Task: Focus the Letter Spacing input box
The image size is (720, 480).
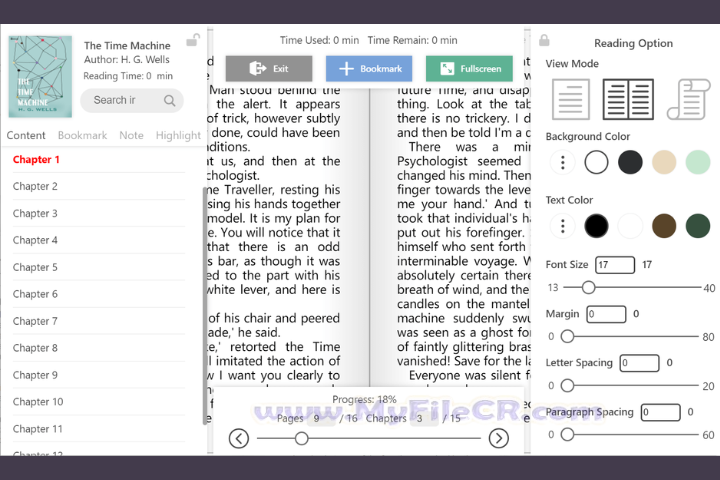Action: point(639,363)
